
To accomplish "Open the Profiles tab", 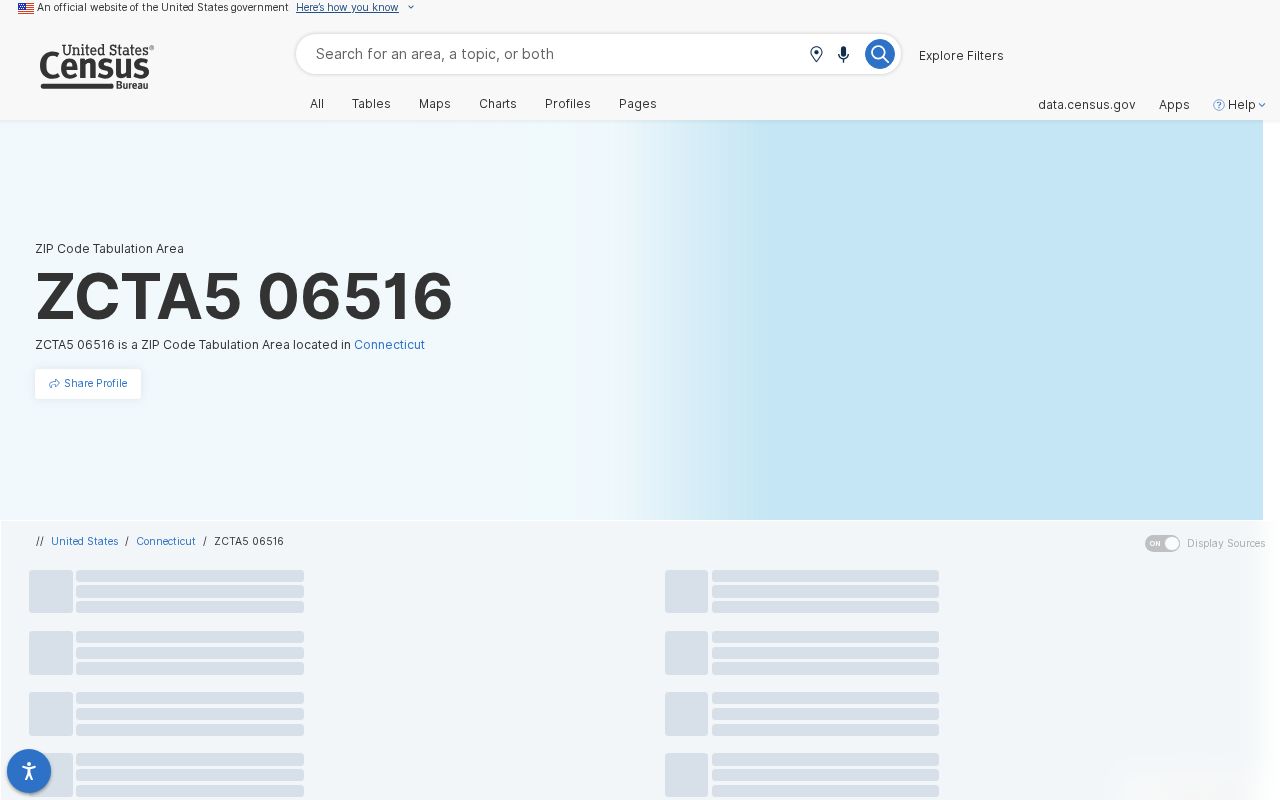I will 568,104.
